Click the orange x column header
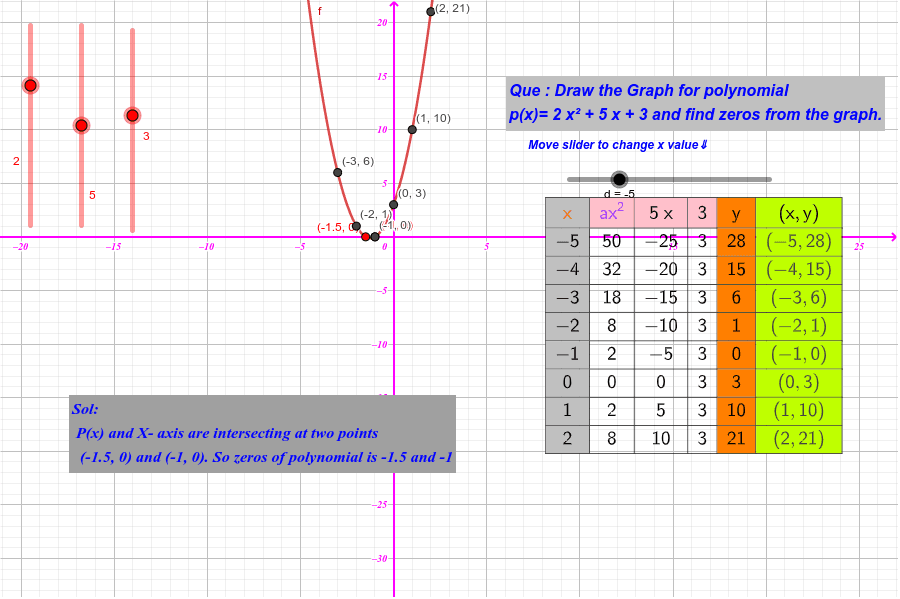 pyautogui.click(x=566, y=213)
